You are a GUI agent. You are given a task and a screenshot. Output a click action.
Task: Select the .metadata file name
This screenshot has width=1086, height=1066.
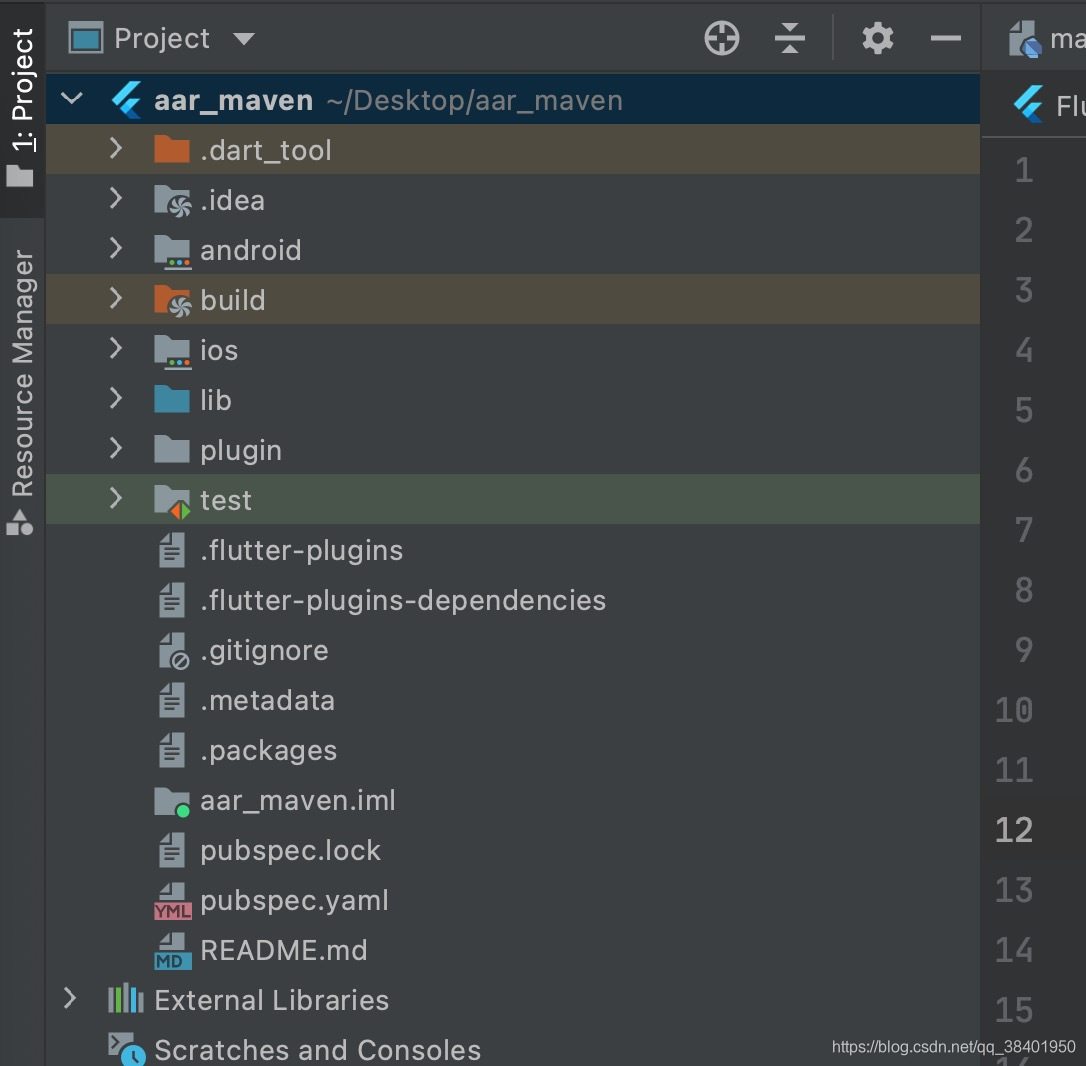pyautogui.click(x=267, y=700)
